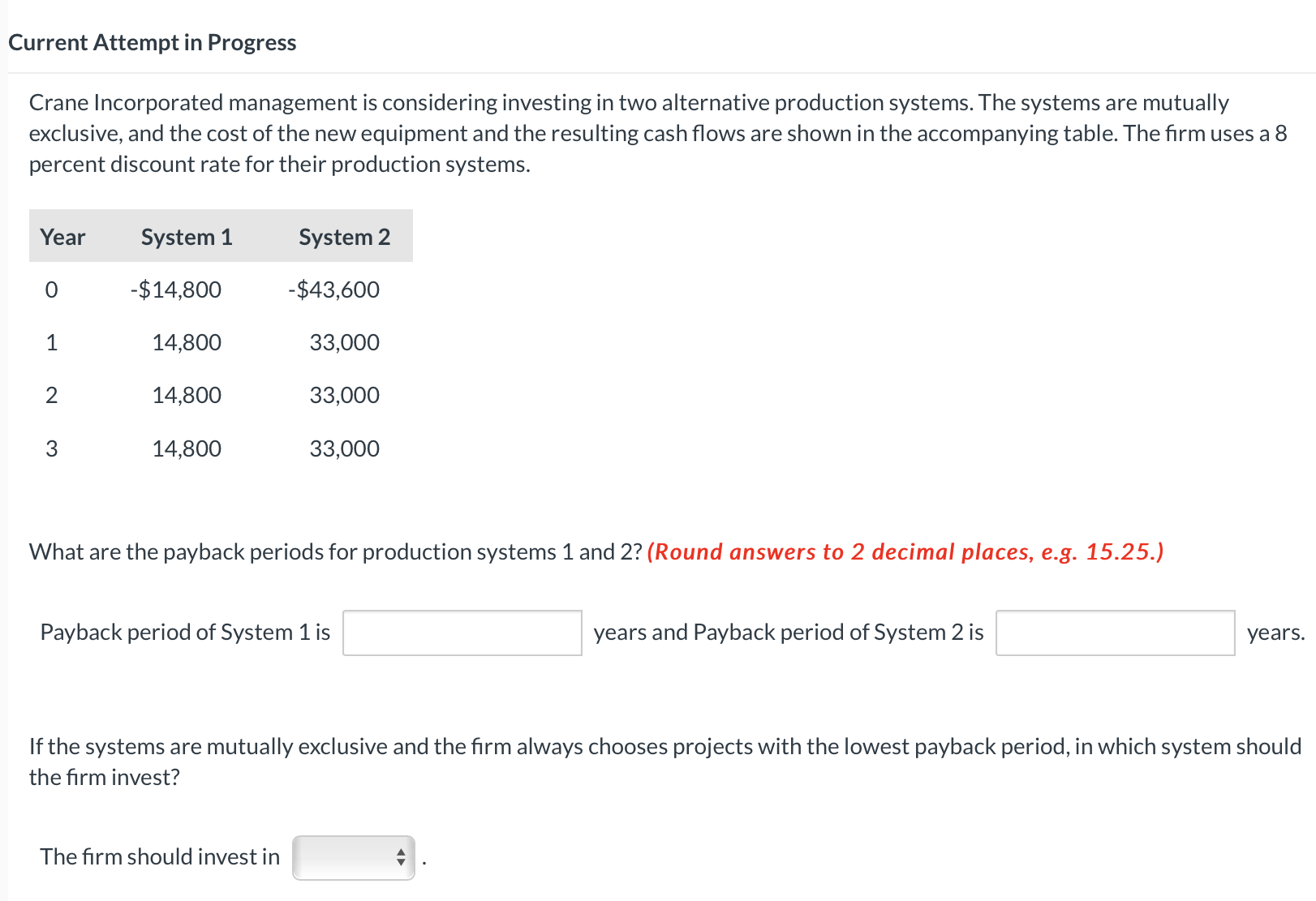The image size is (1316, 901).
Task: Click the System 2 payback period input field
Action: click(x=1115, y=633)
